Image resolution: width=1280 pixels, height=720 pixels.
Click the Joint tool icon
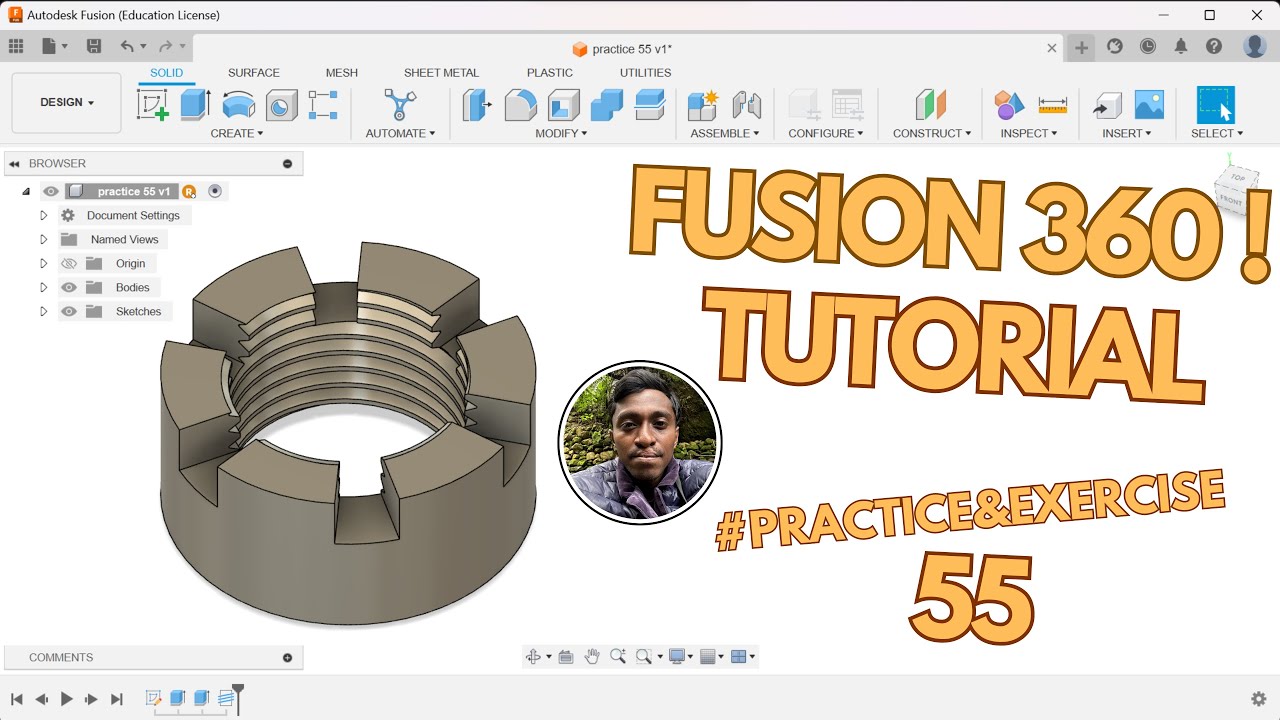coord(746,104)
